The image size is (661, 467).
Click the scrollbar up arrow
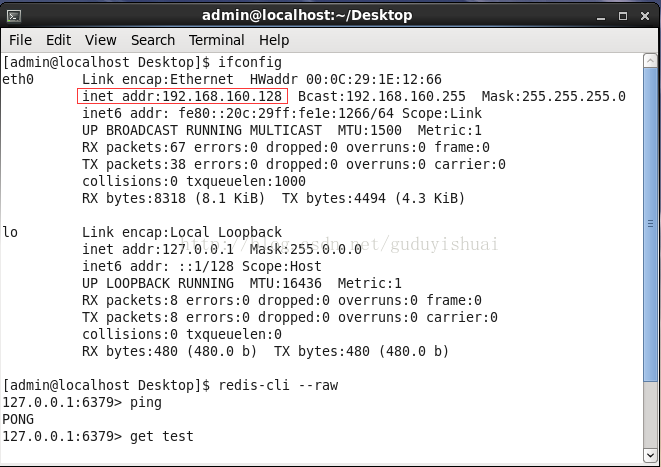point(650,61)
